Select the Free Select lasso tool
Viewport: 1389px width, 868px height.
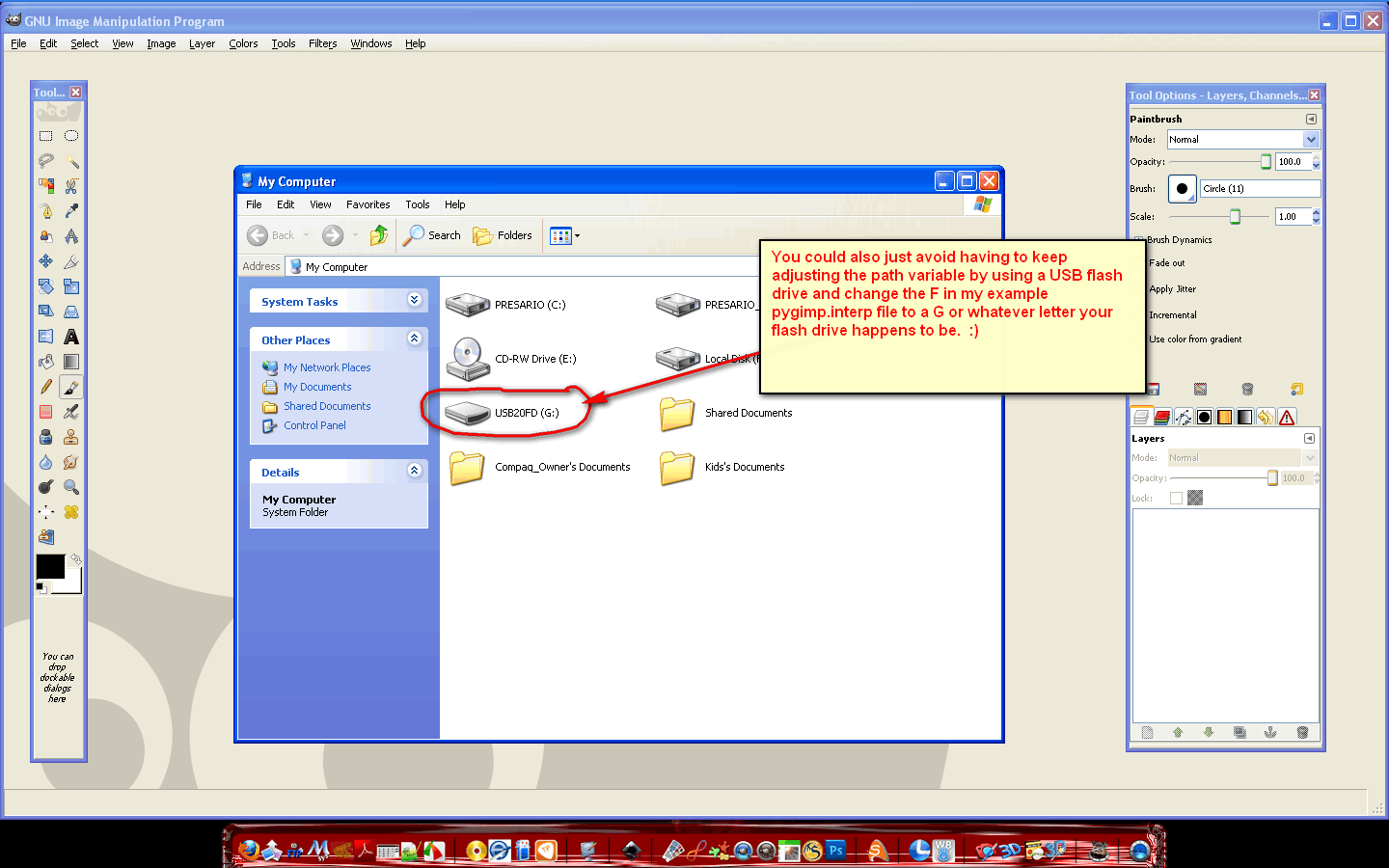click(45, 161)
